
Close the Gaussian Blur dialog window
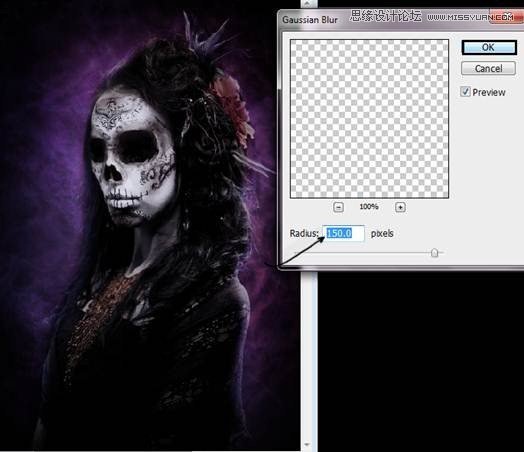click(x=506, y=17)
